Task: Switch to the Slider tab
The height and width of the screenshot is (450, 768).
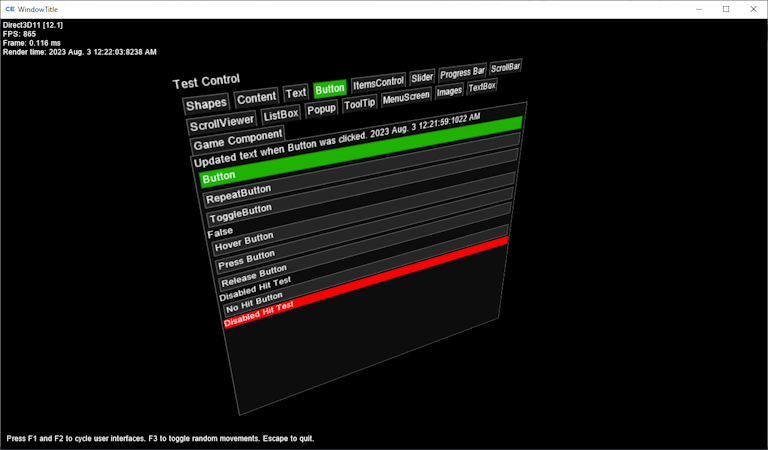Action: click(x=422, y=78)
